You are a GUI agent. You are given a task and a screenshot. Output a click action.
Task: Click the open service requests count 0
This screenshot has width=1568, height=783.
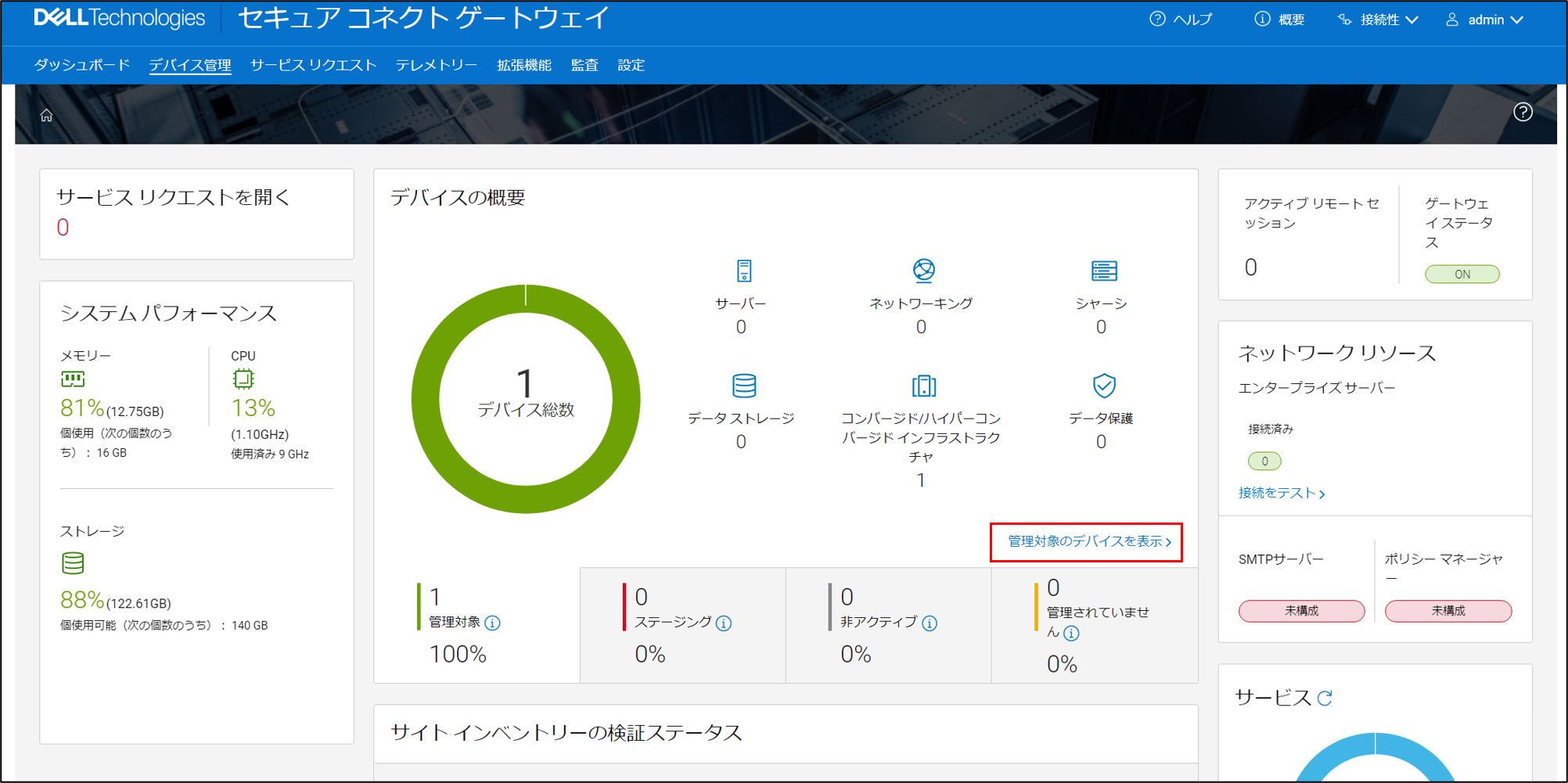(x=63, y=228)
